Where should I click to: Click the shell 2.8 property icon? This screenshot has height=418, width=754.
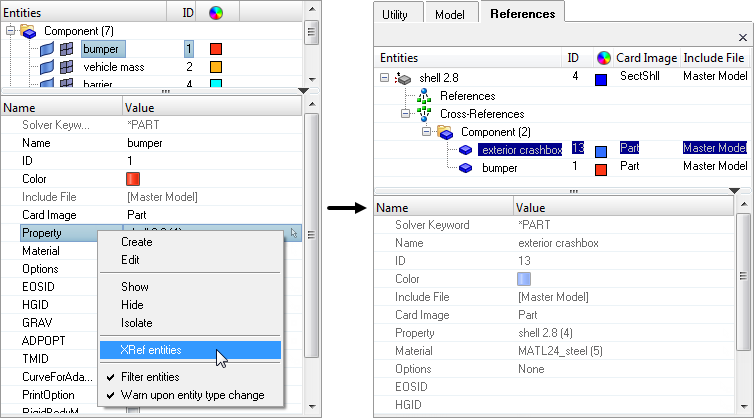coord(403,78)
